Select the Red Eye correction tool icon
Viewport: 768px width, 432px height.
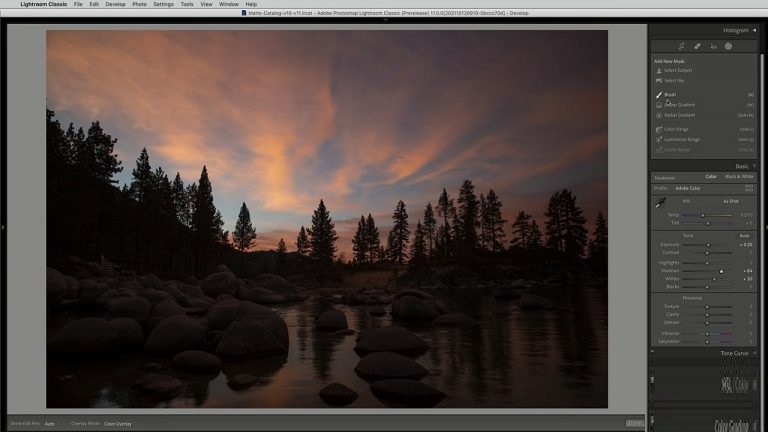click(713, 47)
